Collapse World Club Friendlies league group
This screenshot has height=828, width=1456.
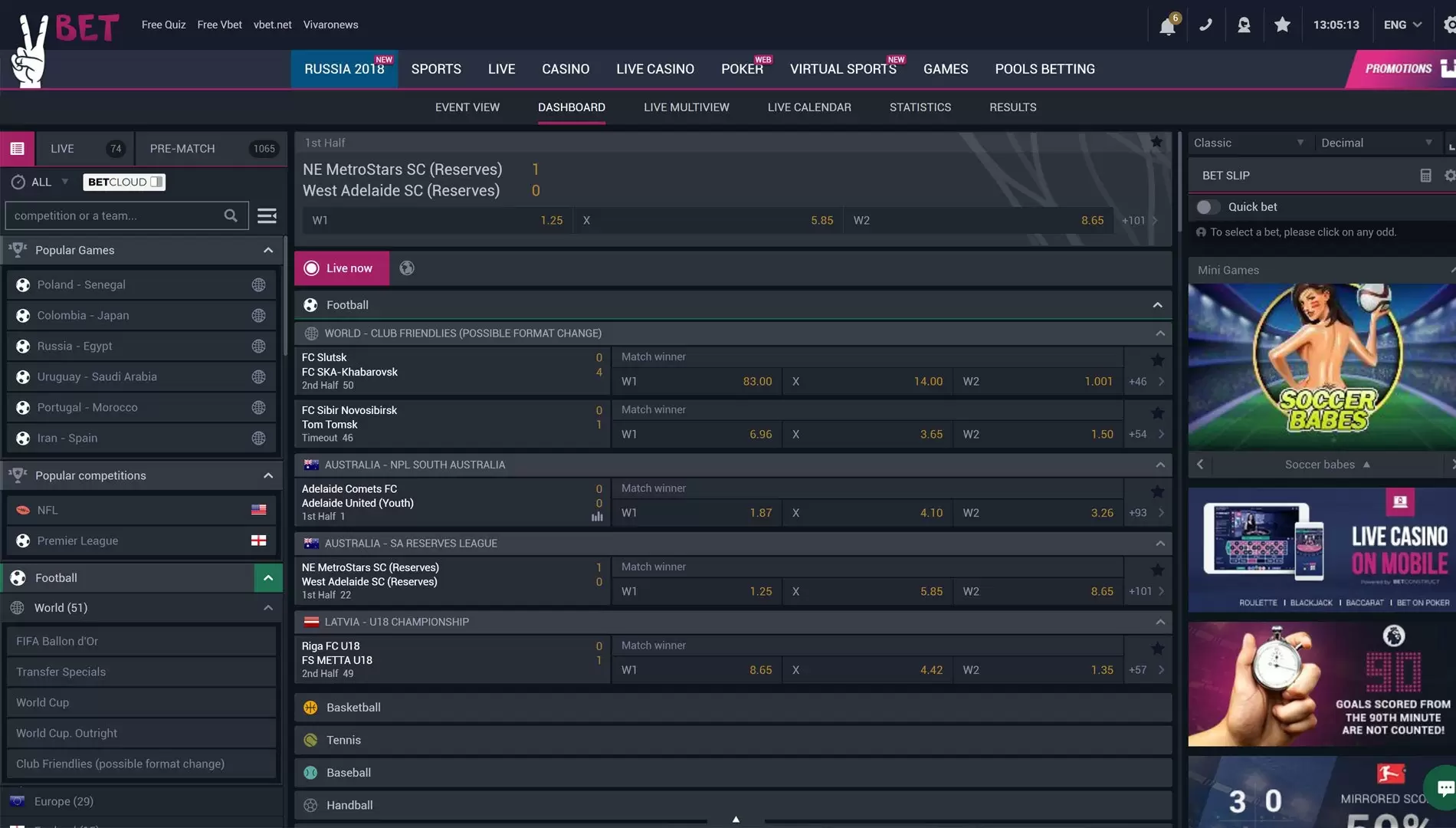(x=1159, y=333)
